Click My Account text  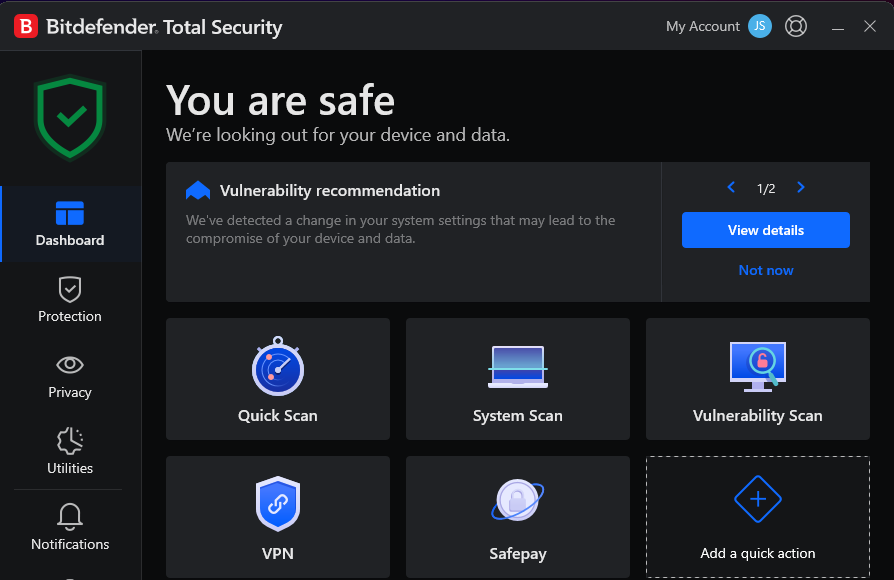tap(702, 26)
